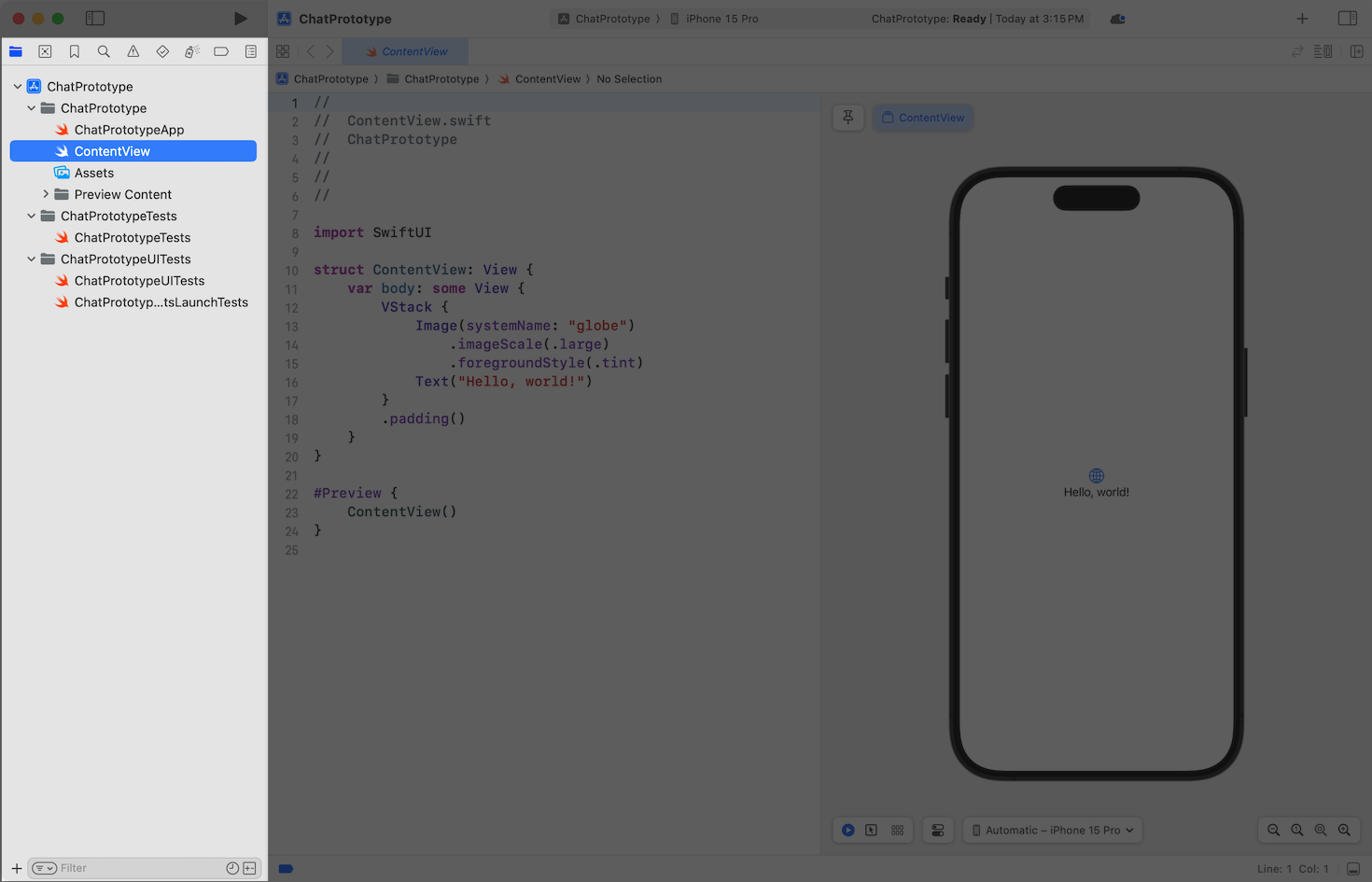Toggle the left navigator sidebar
Screen dimensions: 1372x882
95,19
